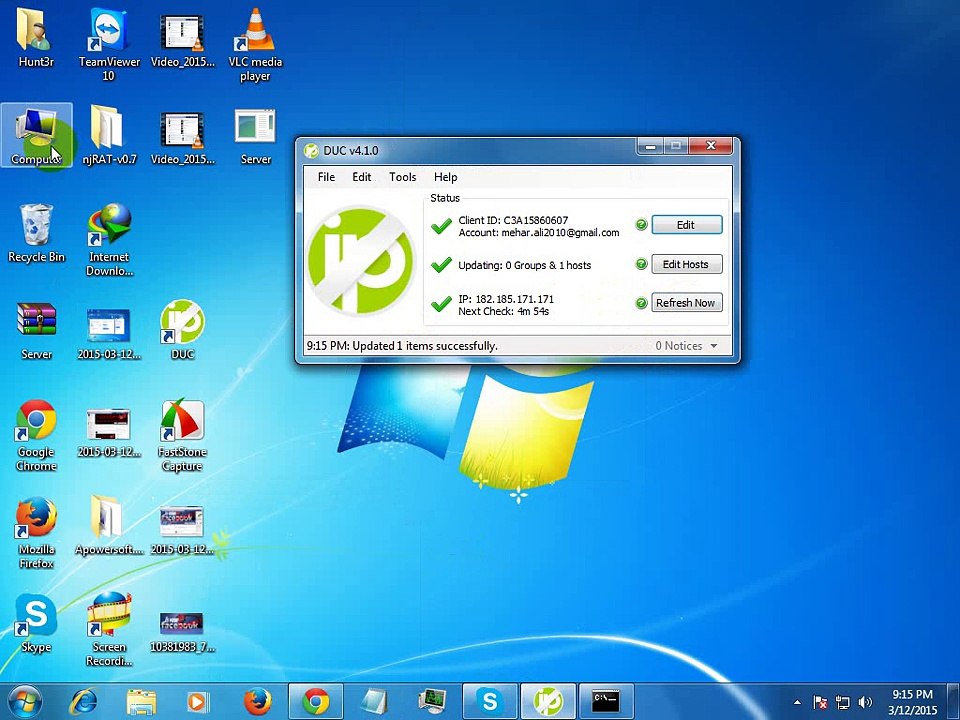Select the DUC shortcut on the desktop
Image resolution: width=960 pixels, height=720 pixels.
(x=182, y=329)
